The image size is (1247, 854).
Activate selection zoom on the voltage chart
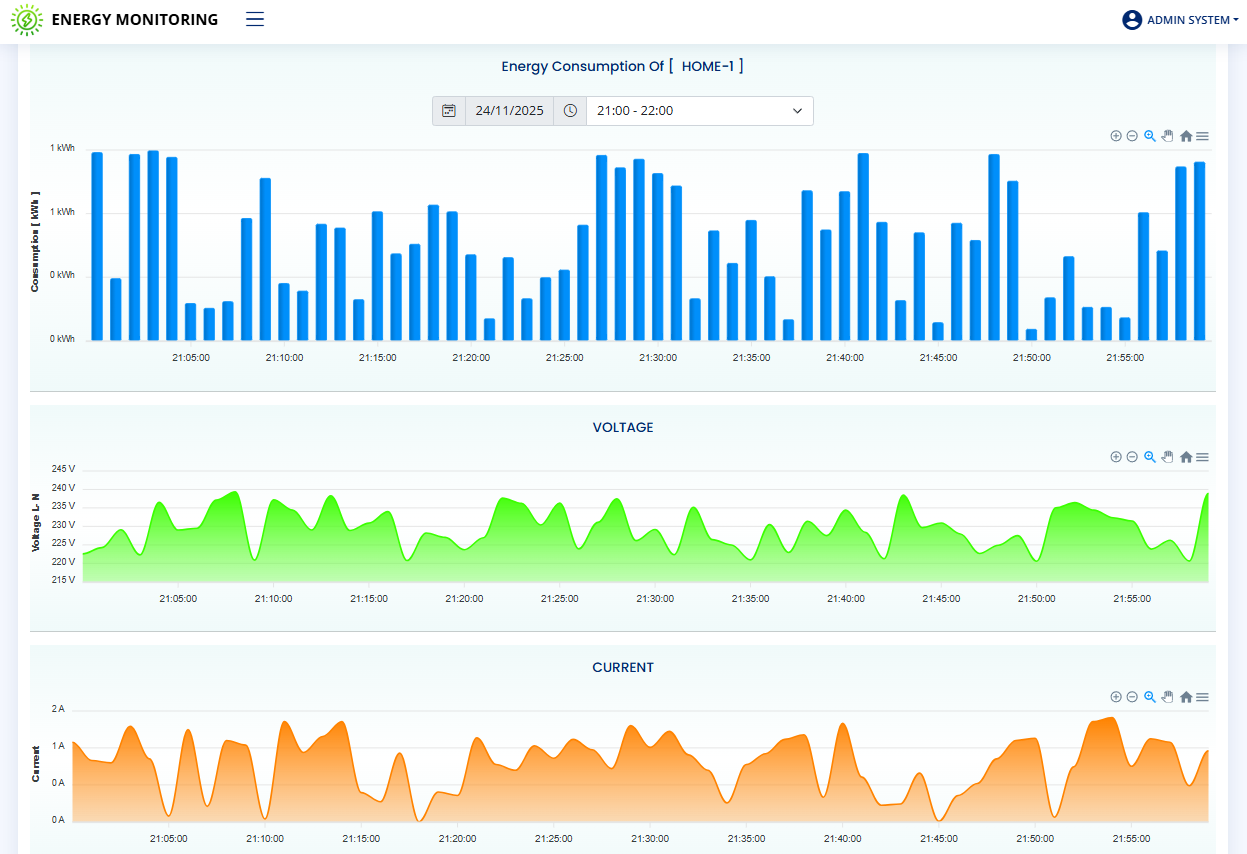point(1150,457)
